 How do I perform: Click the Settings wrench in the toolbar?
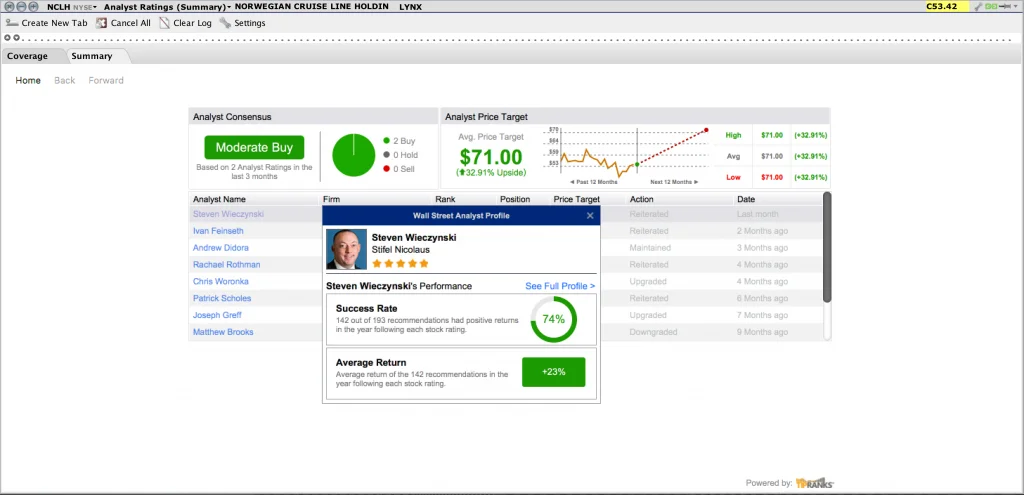pos(225,23)
